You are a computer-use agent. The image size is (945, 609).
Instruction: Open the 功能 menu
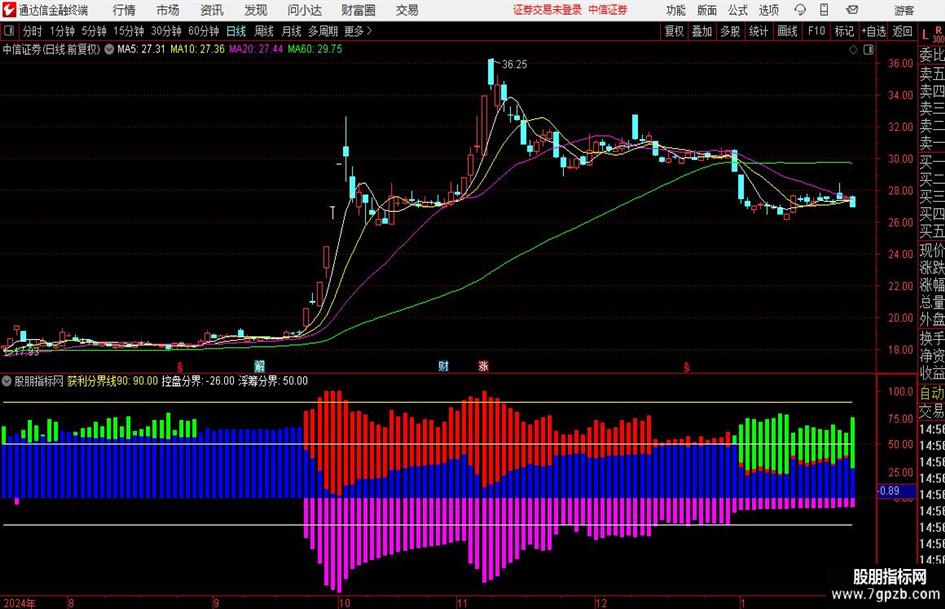coord(676,10)
